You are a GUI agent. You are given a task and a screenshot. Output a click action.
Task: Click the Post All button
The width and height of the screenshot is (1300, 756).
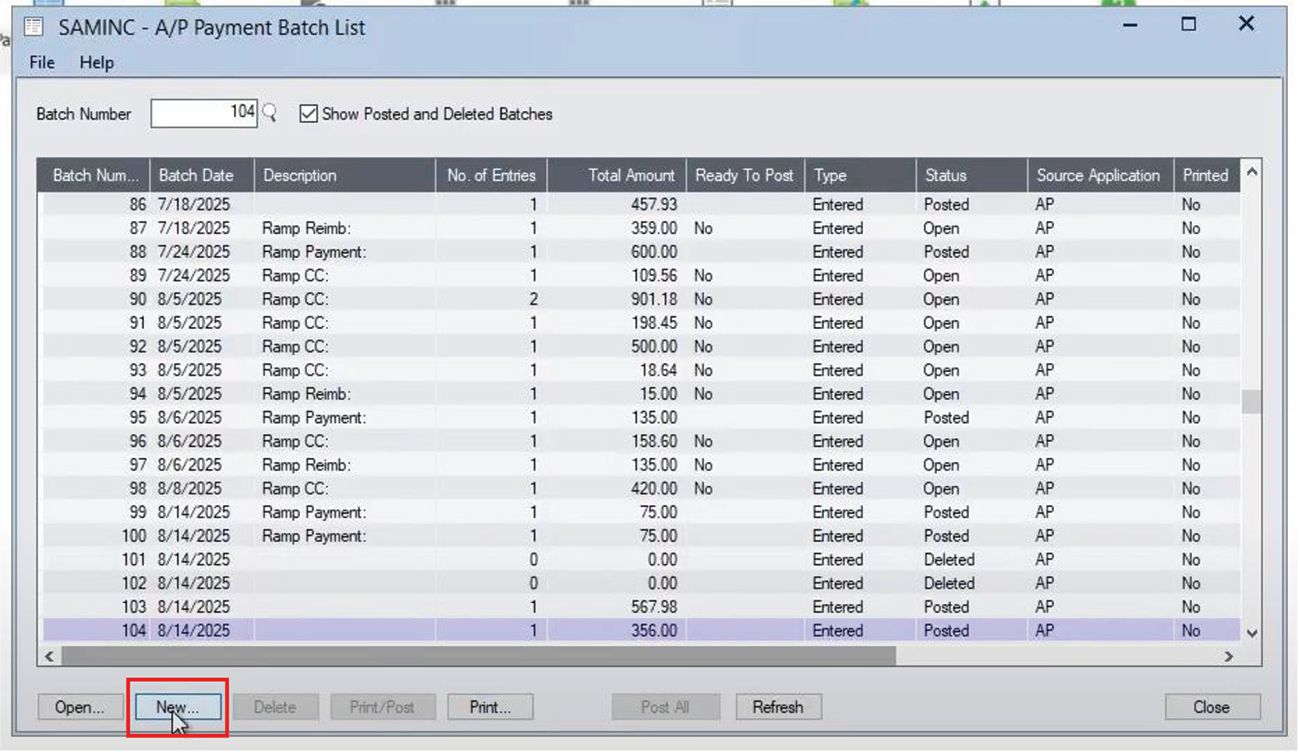[x=665, y=707]
